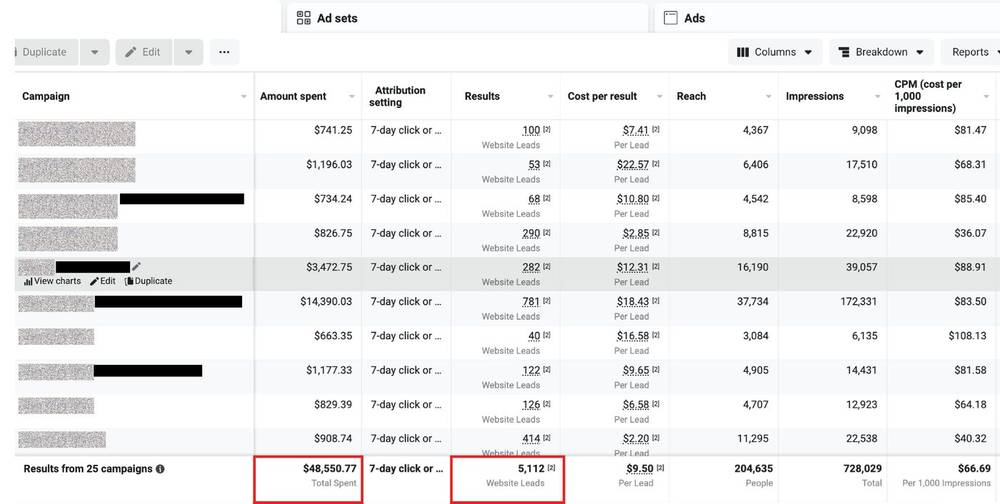
Task: Click the 53 Website Leads result
Action: (x=534, y=165)
